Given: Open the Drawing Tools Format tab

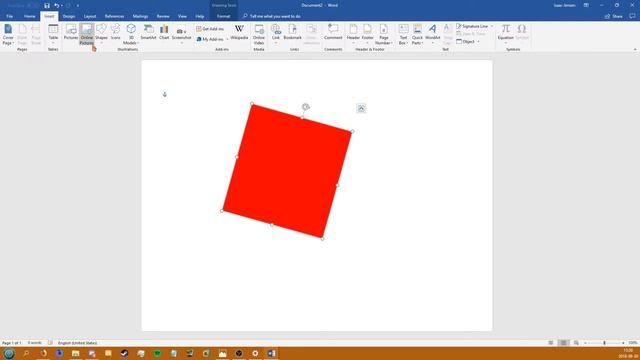Looking at the screenshot, I should point(223,16).
